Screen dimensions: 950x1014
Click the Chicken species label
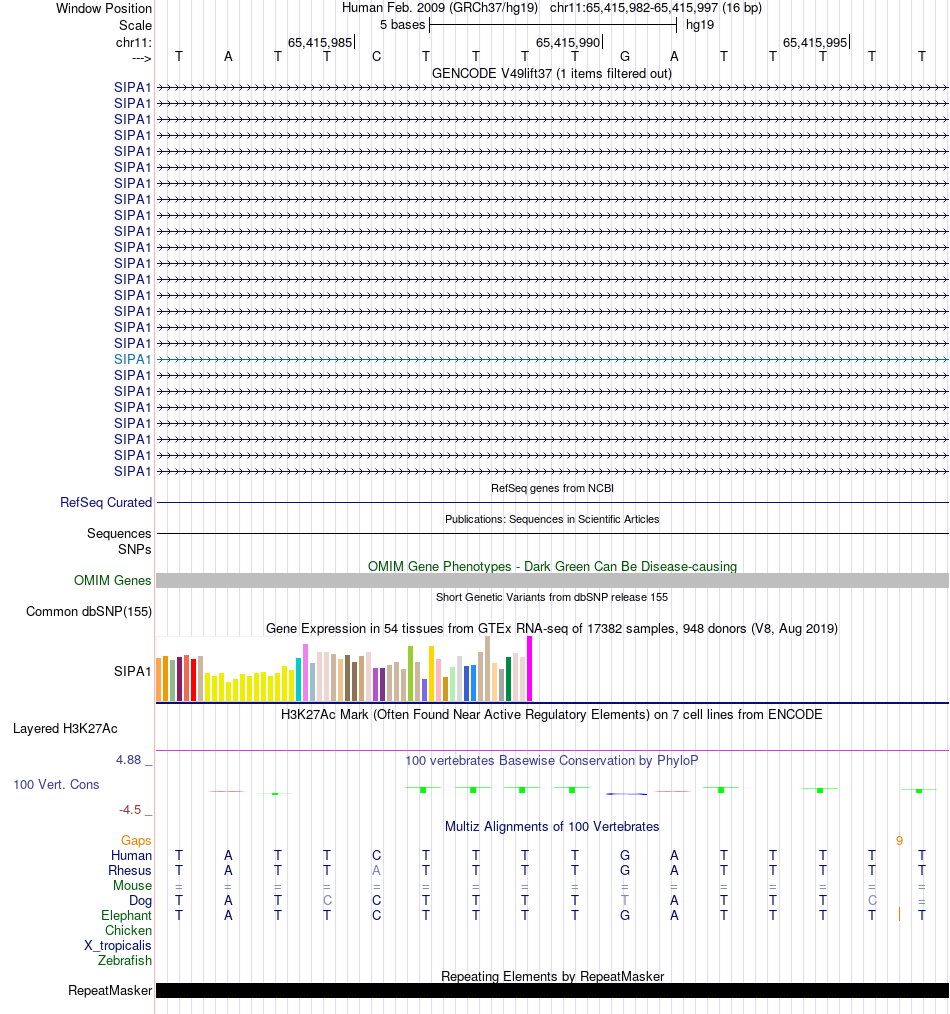[x=129, y=931]
